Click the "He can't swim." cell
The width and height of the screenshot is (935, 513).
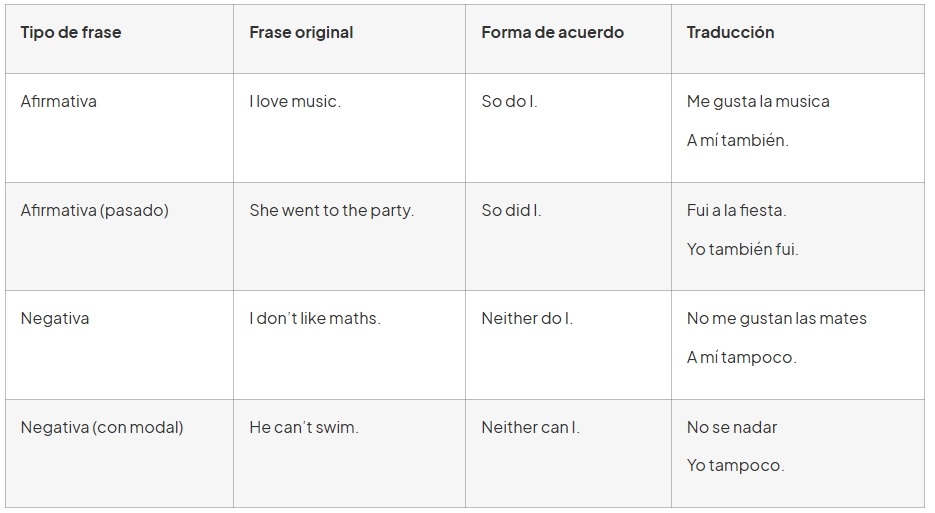click(x=304, y=427)
